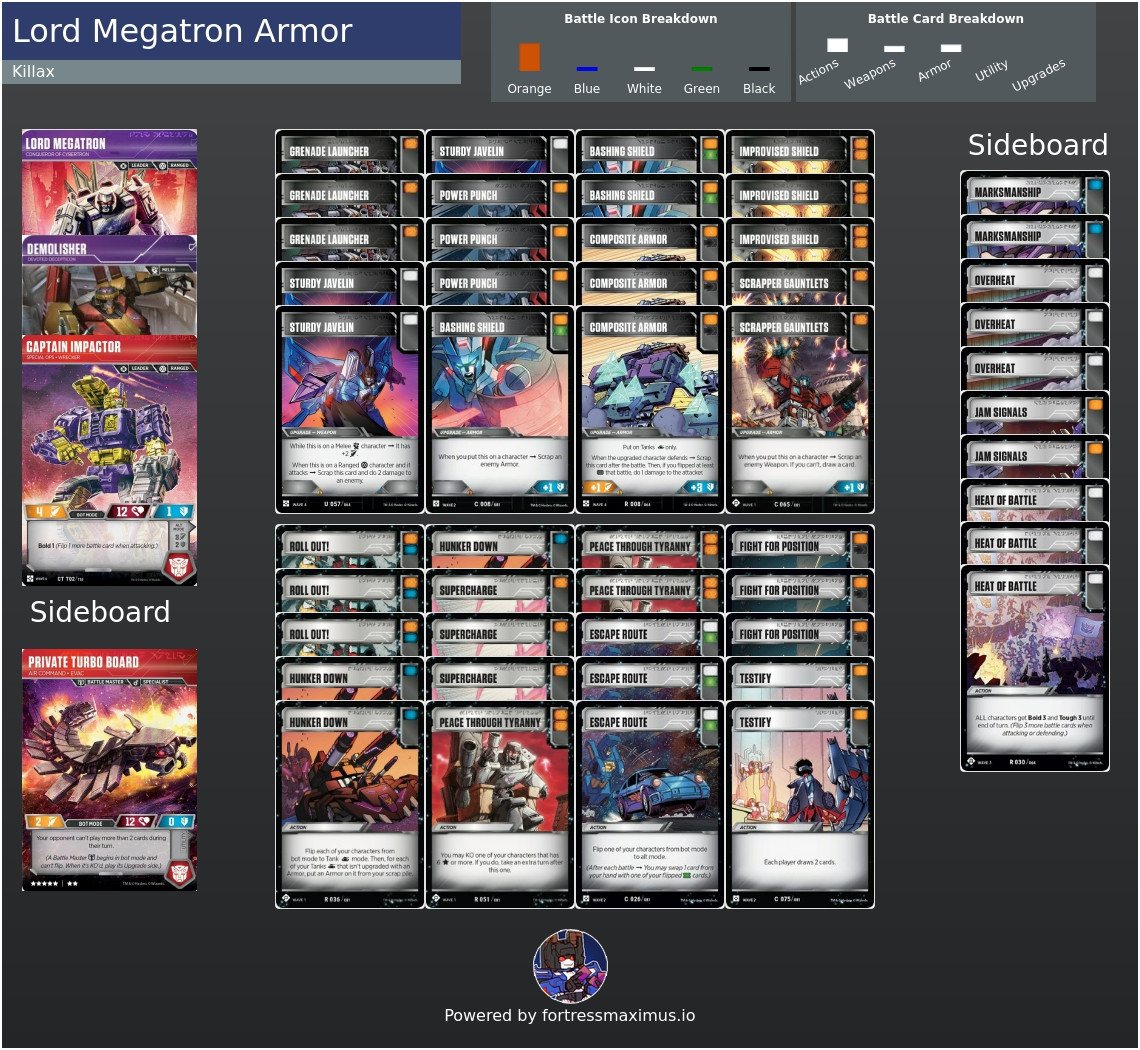This screenshot has width=1140, height=1050.
Task: Open the full Sturdy Javelin card artwork
Action: pyautogui.click(x=350, y=382)
